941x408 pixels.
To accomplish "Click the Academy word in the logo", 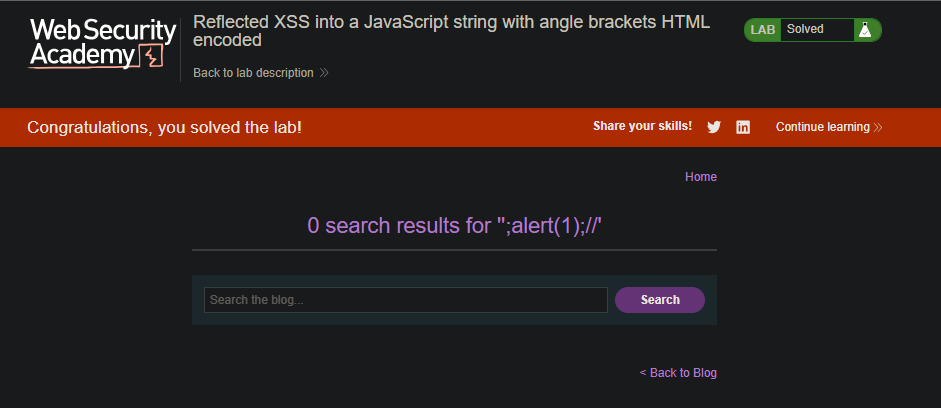I will (83, 56).
